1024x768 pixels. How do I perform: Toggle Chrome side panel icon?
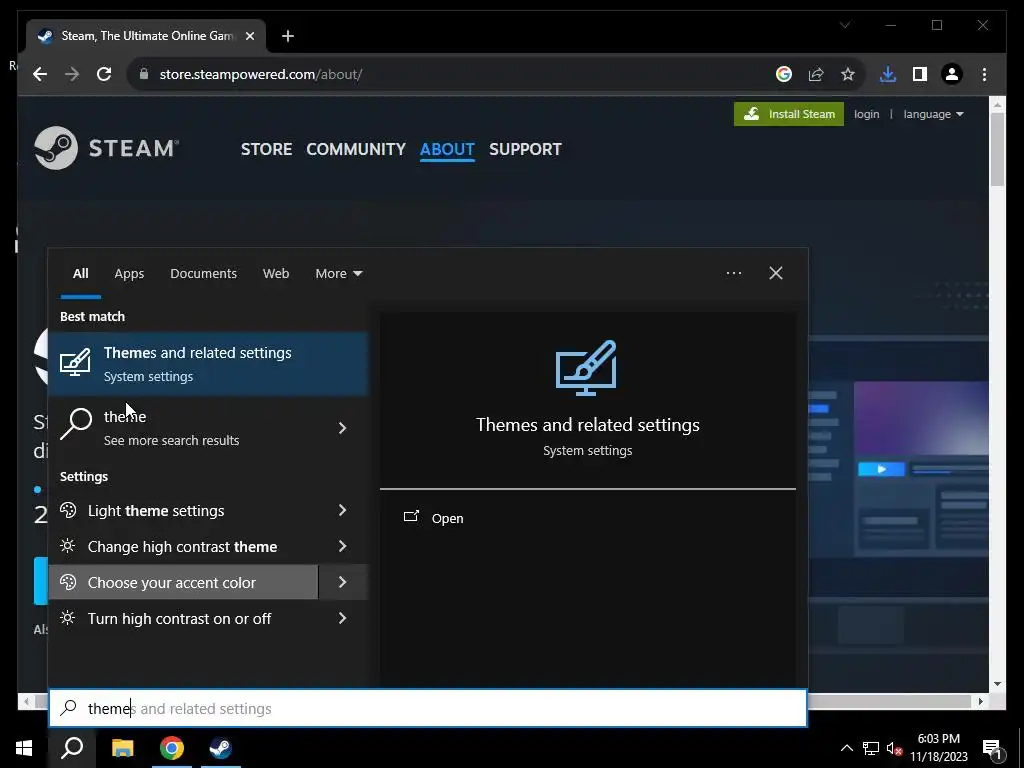click(920, 74)
